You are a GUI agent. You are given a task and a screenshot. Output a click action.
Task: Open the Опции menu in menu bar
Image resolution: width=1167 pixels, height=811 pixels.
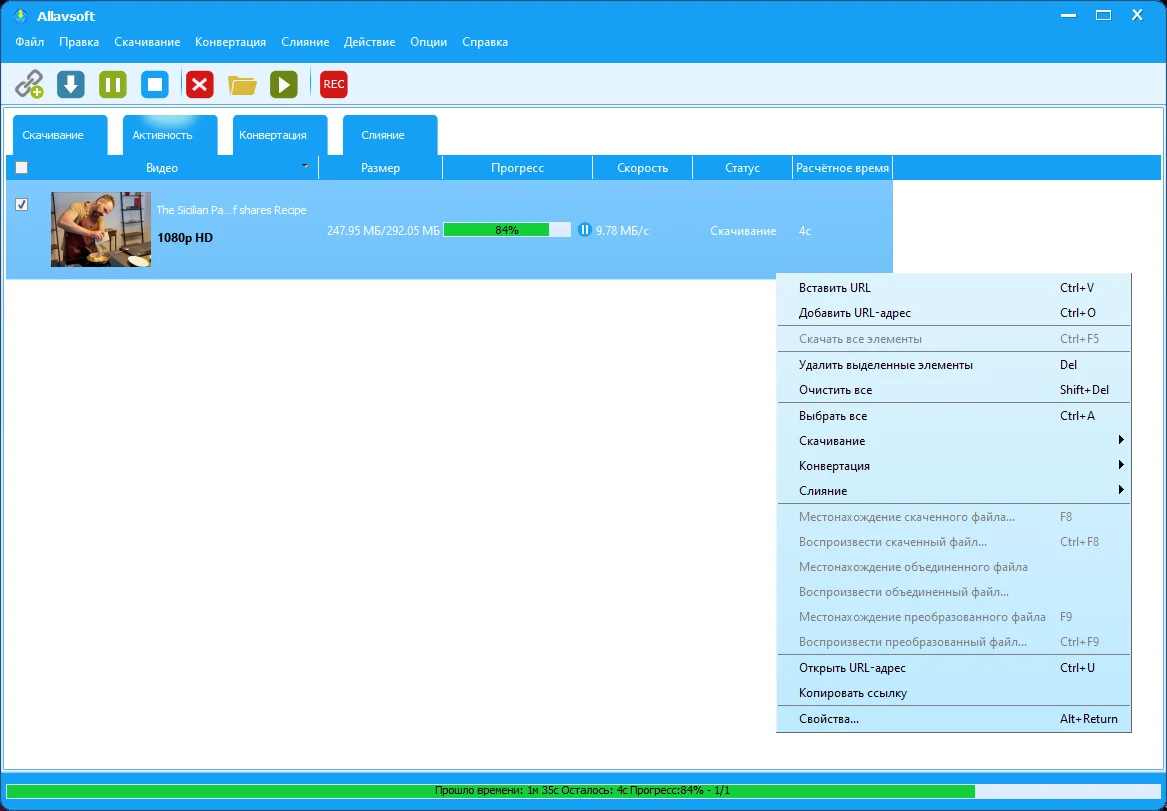point(428,42)
